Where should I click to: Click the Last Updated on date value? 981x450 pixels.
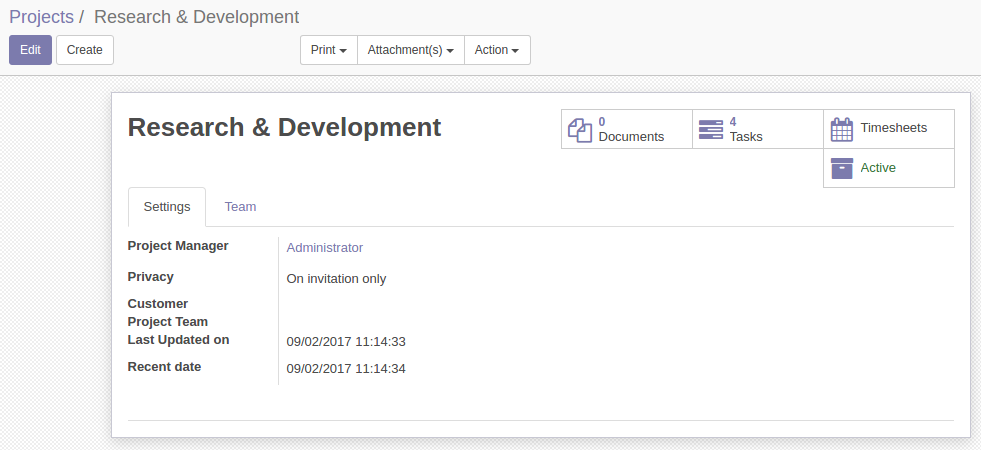[x=345, y=342]
